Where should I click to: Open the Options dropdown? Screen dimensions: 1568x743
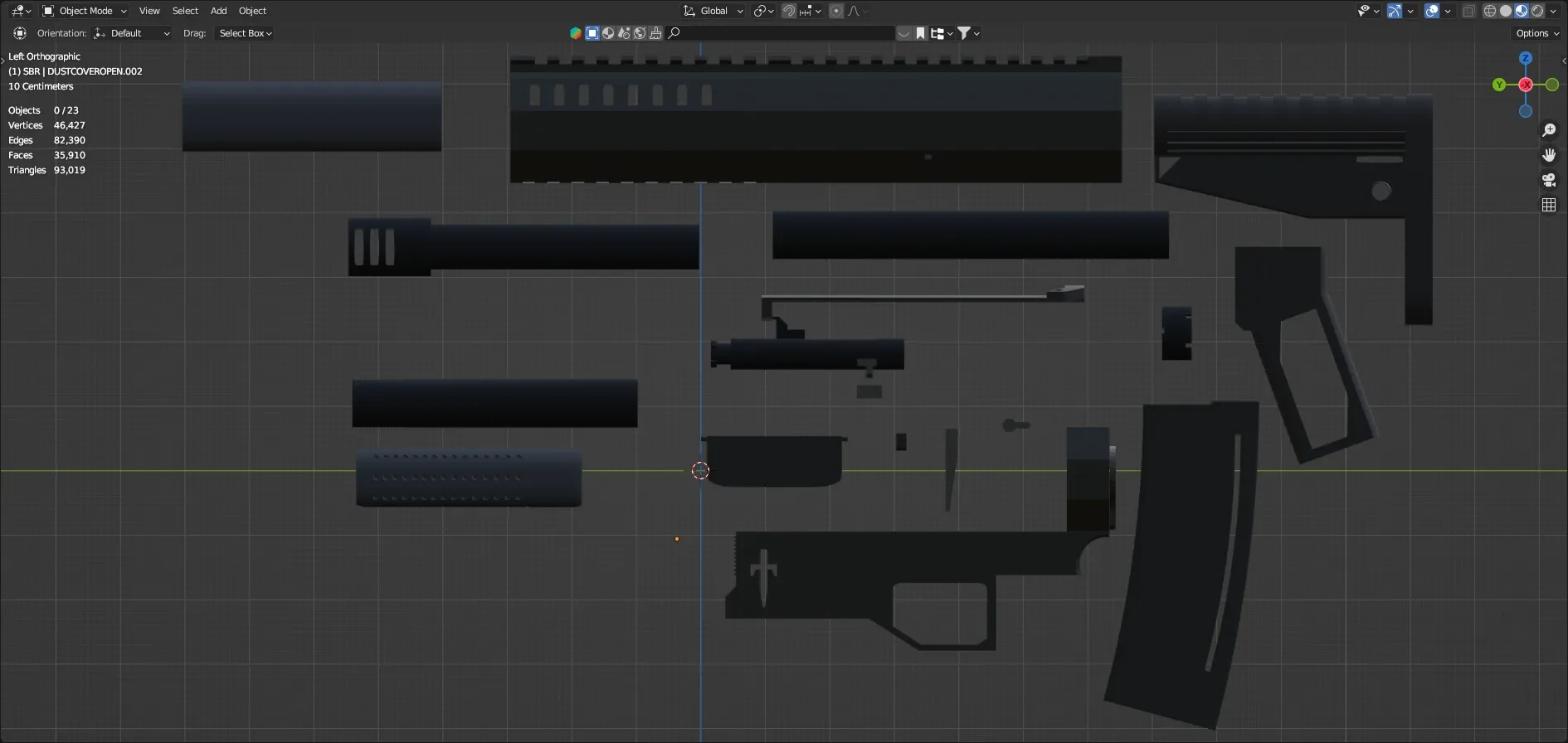tap(1537, 33)
